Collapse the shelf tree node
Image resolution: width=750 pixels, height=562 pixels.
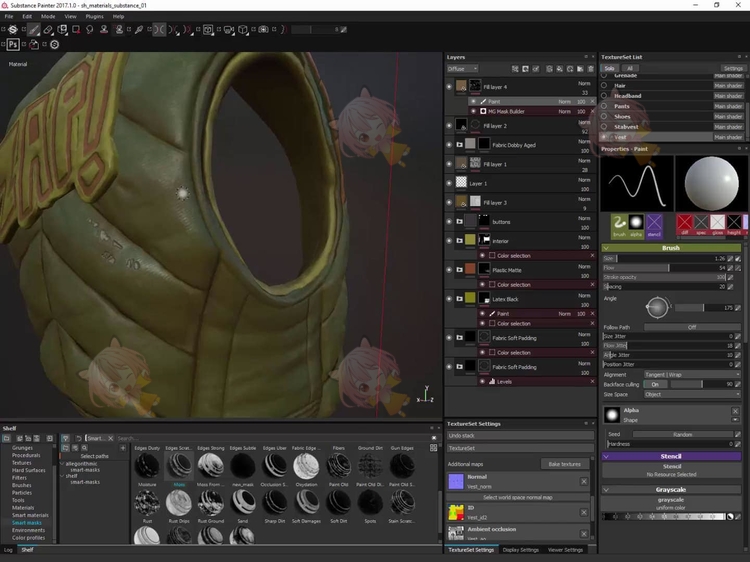pos(62,476)
